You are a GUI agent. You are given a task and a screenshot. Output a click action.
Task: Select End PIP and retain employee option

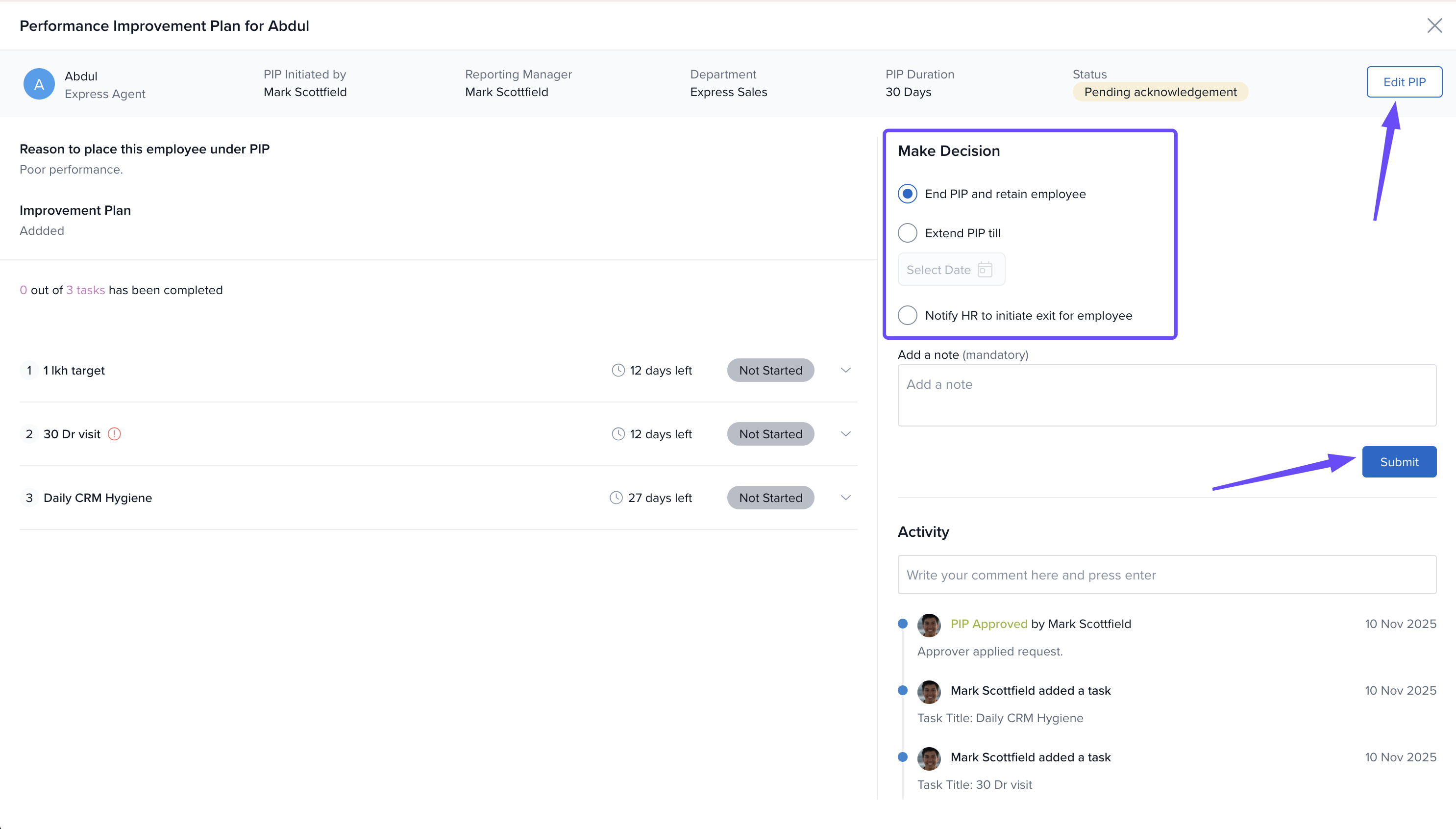[907, 194]
